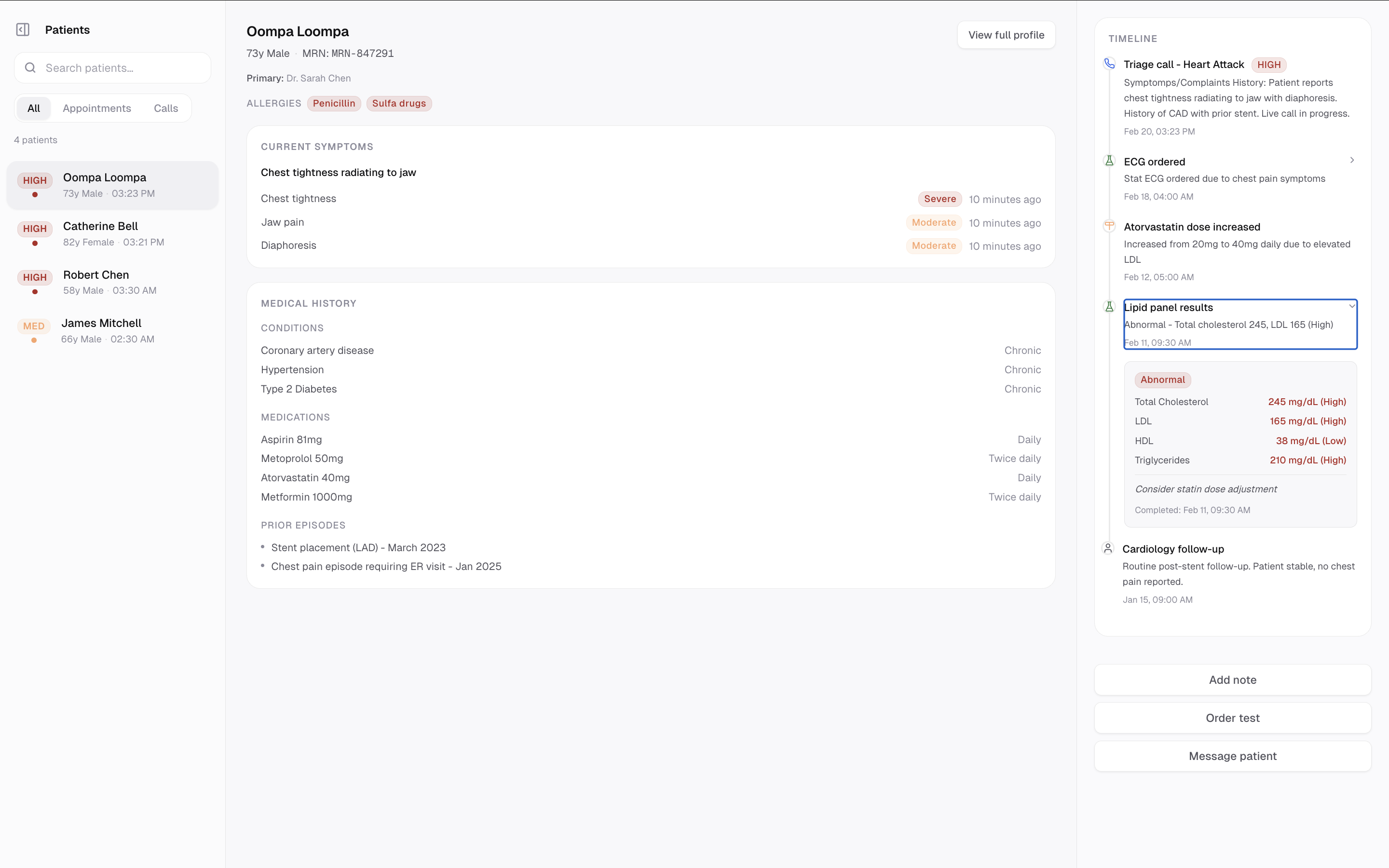This screenshot has height=868, width=1389.
Task: Click the HIGH badge on Triage call entry
Action: (1268, 65)
